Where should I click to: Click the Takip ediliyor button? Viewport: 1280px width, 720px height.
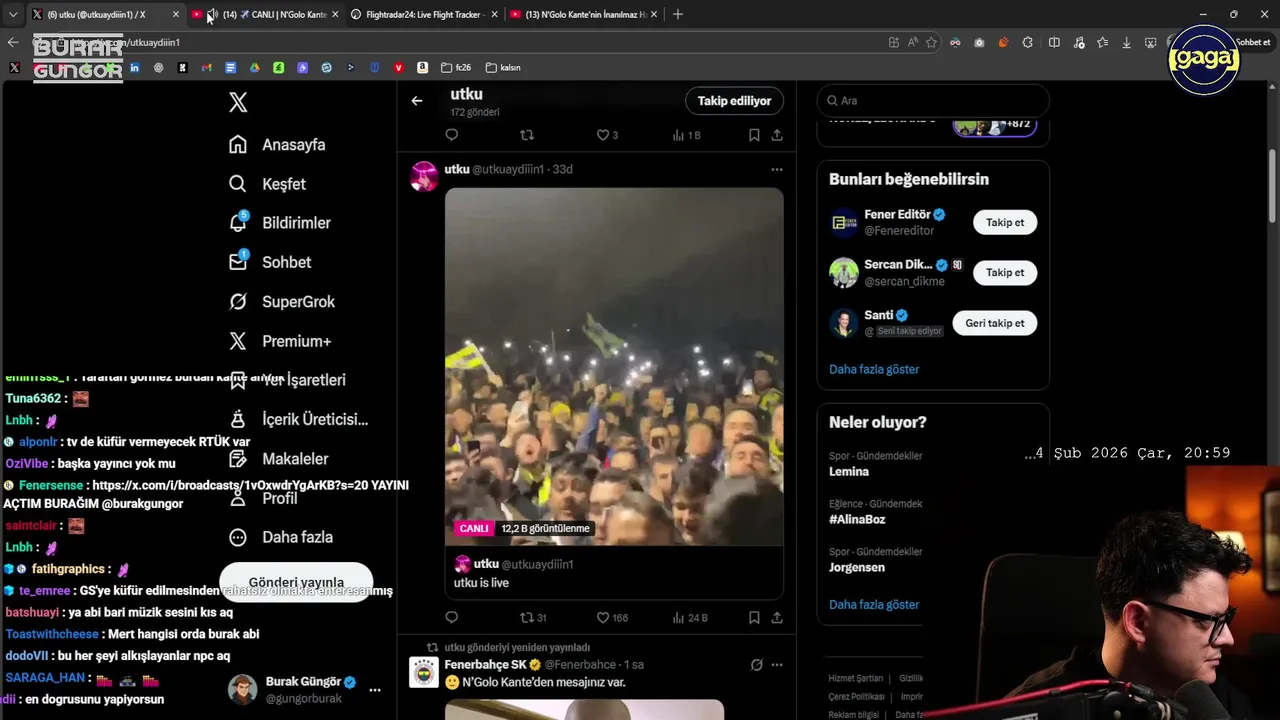coord(734,101)
